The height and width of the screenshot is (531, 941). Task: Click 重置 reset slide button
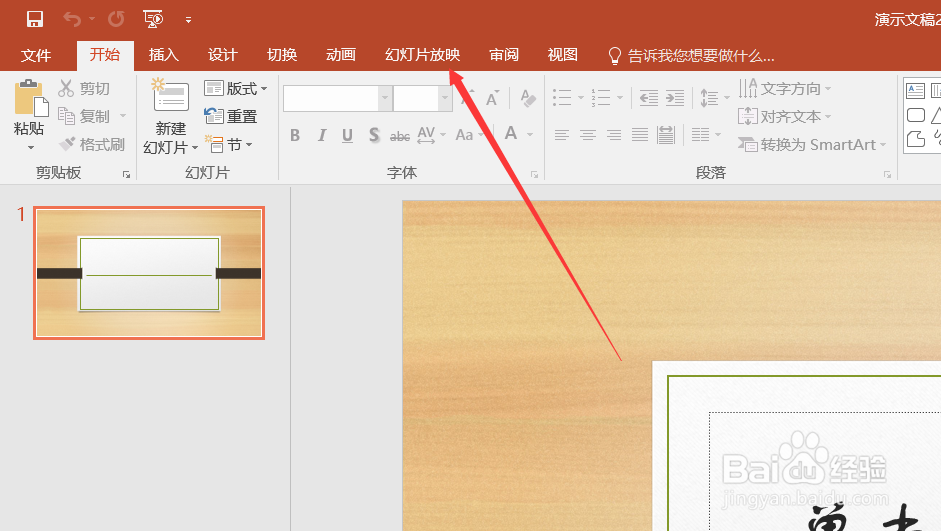tap(230, 116)
